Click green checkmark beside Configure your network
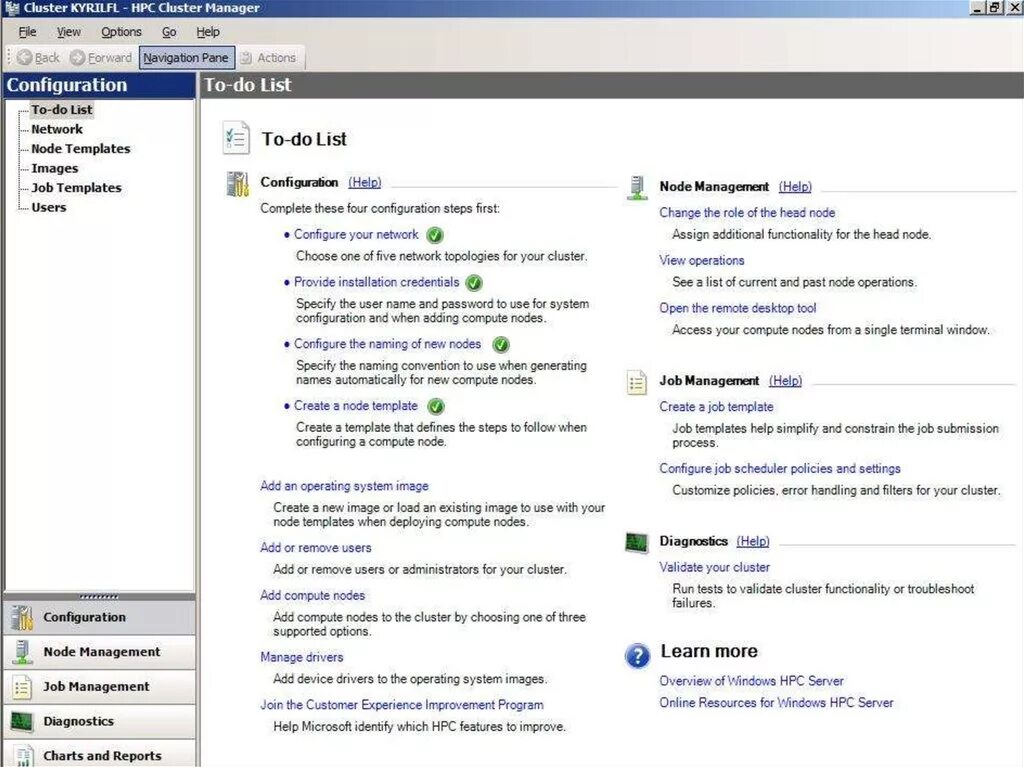The width and height of the screenshot is (1024, 767). 435,235
